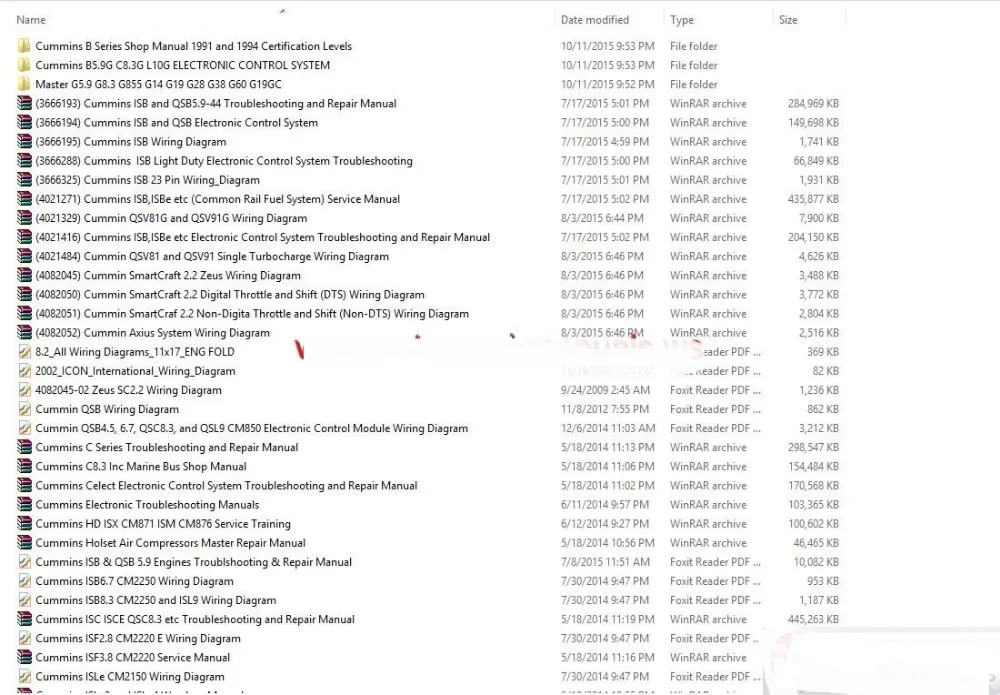Click the WinRAR icon for Cummins ISF3.8 CM2220 Service Manual
Image resolution: width=1000 pixels, height=695 pixels.
(24, 657)
